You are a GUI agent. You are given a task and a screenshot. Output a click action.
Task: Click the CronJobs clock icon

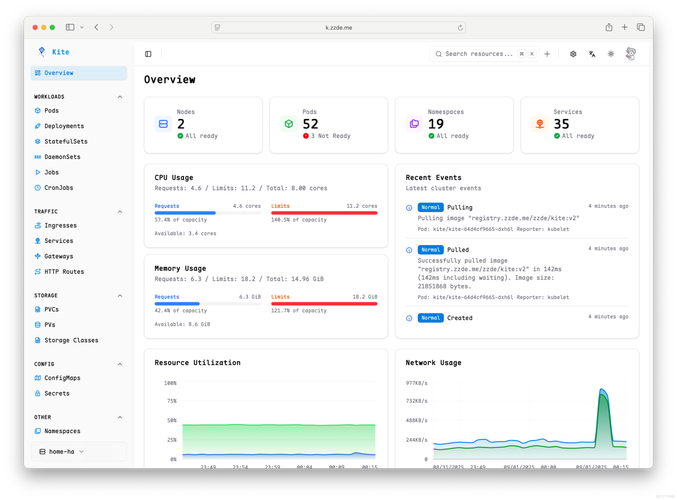click(x=38, y=188)
